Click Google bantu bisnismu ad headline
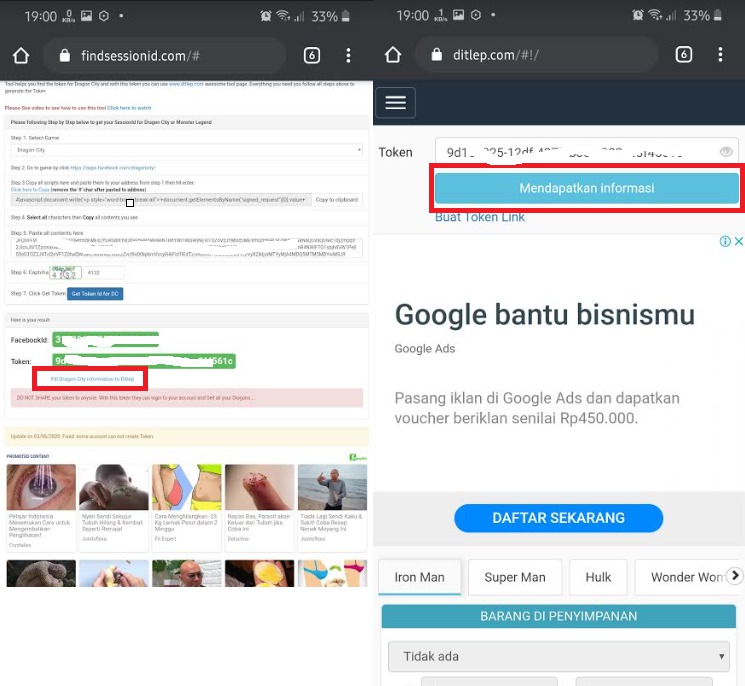Viewport: 745px width, 686px height. pyautogui.click(x=545, y=314)
